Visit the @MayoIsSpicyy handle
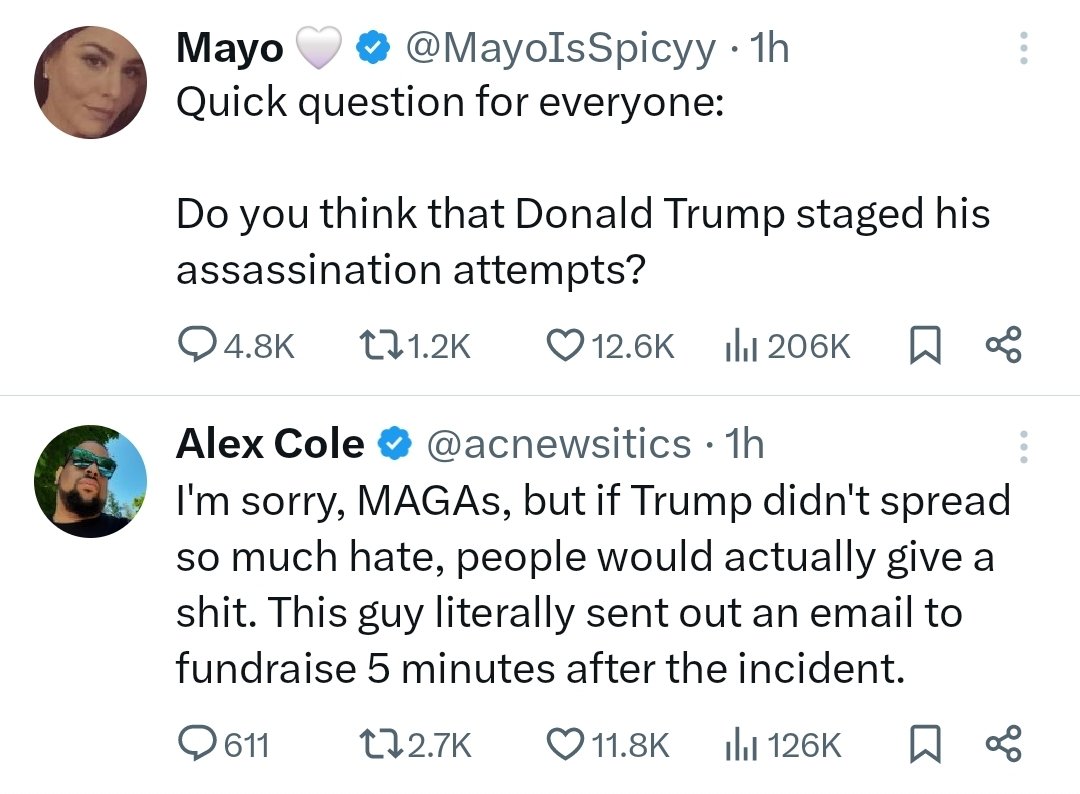The image size is (1080, 794). coord(559,49)
